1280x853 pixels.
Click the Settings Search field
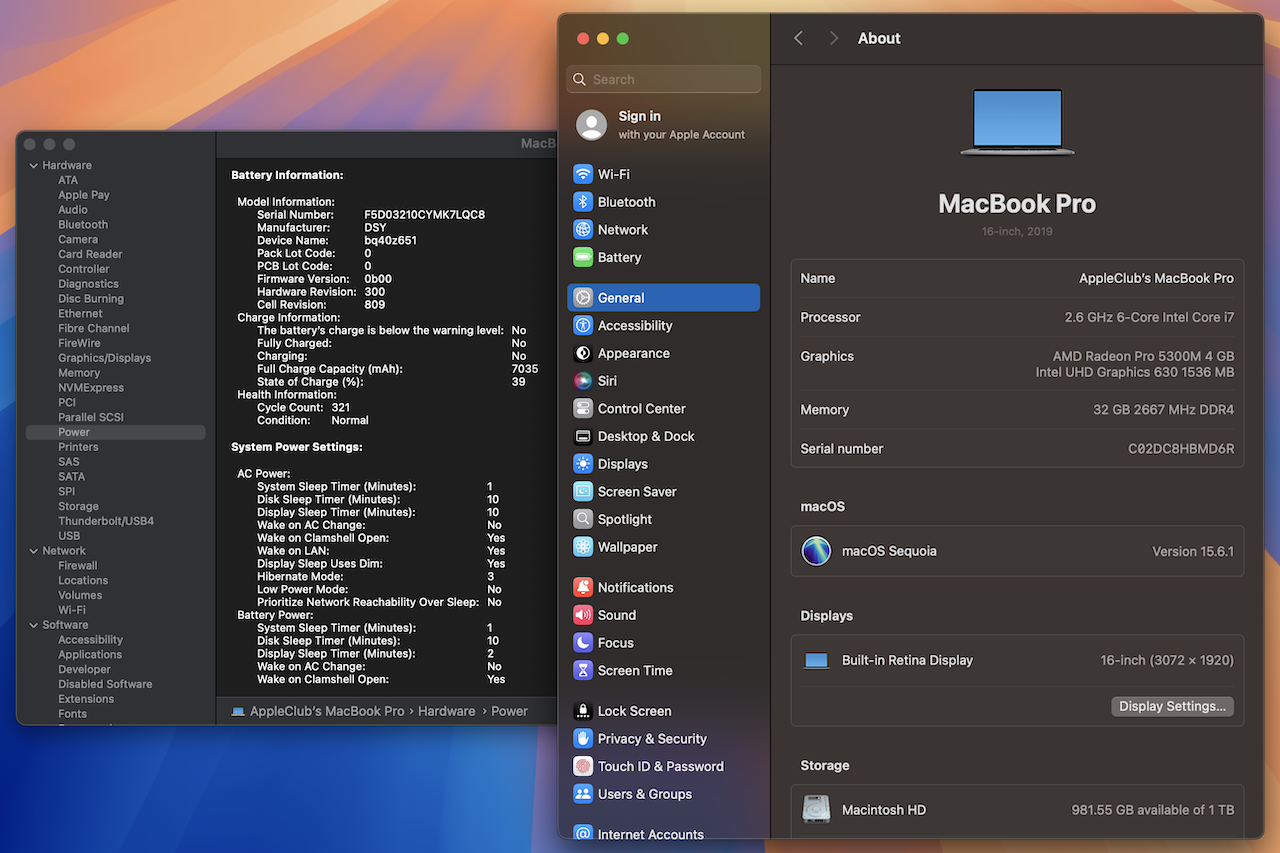click(x=664, y=79)
